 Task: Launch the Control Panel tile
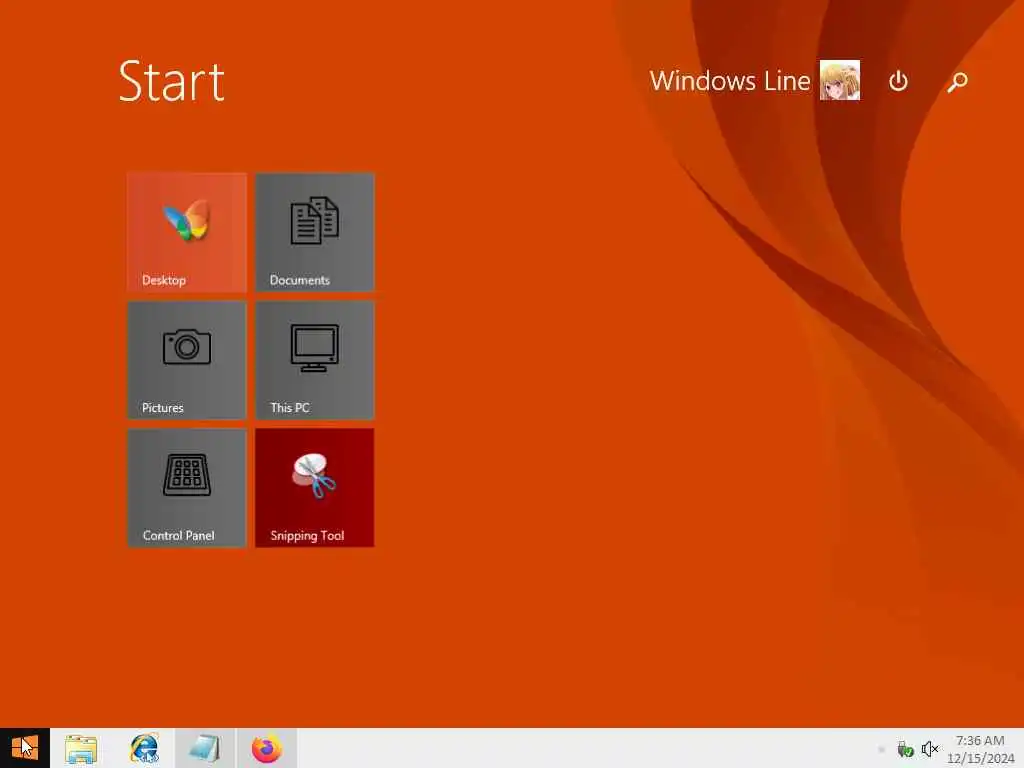click(187, 488)
